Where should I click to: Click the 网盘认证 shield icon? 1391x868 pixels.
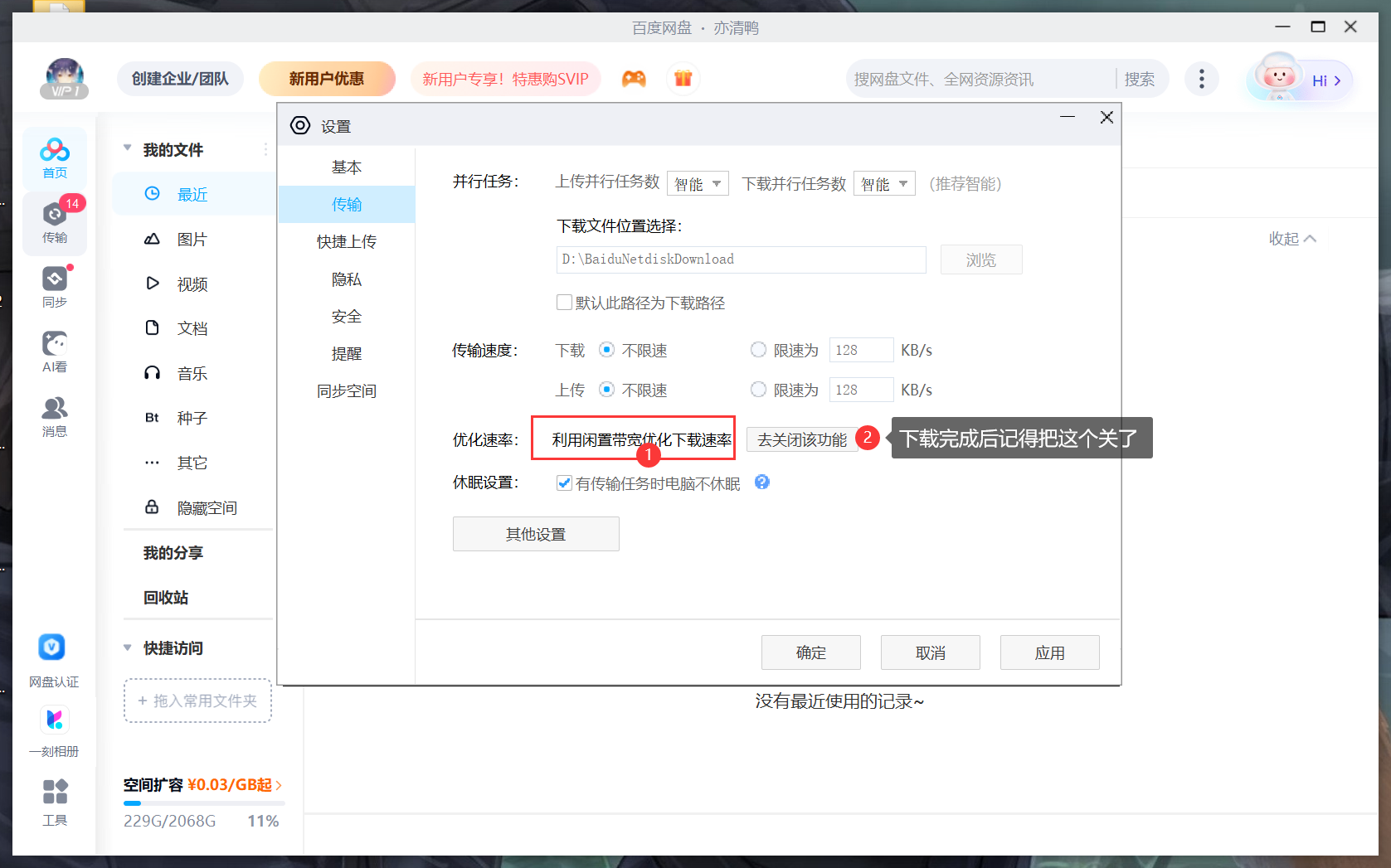[x=52, y=647]
